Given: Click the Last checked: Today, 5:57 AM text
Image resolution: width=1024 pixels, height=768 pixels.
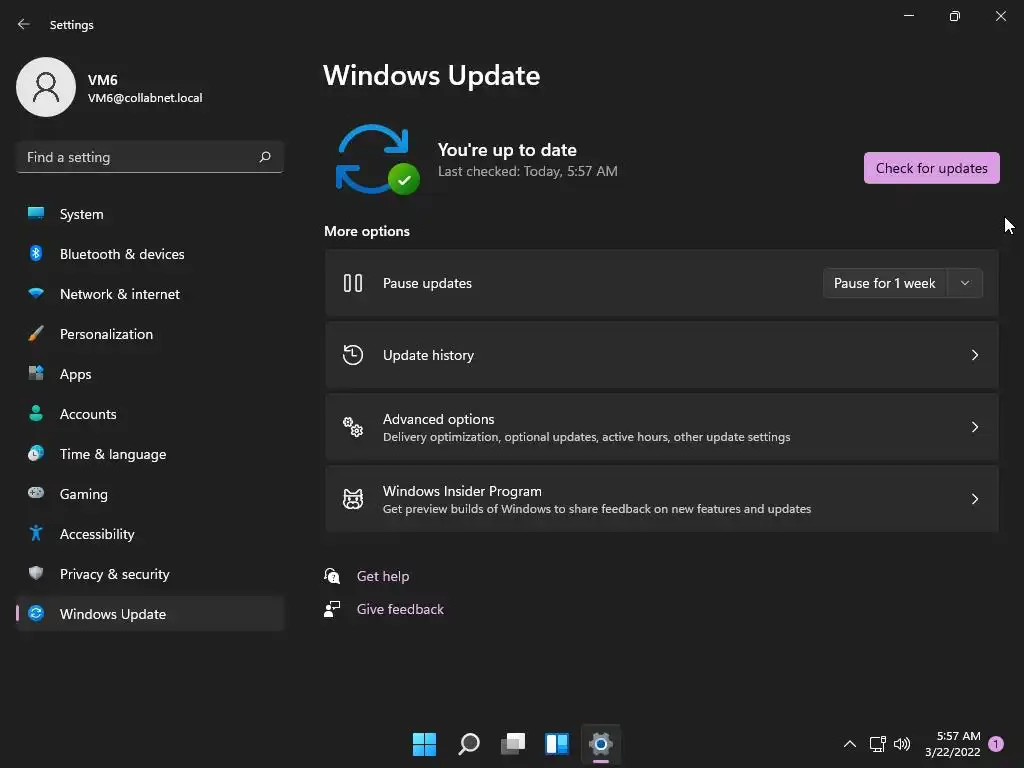Looking at the screenshot, I should click(528, 171).
